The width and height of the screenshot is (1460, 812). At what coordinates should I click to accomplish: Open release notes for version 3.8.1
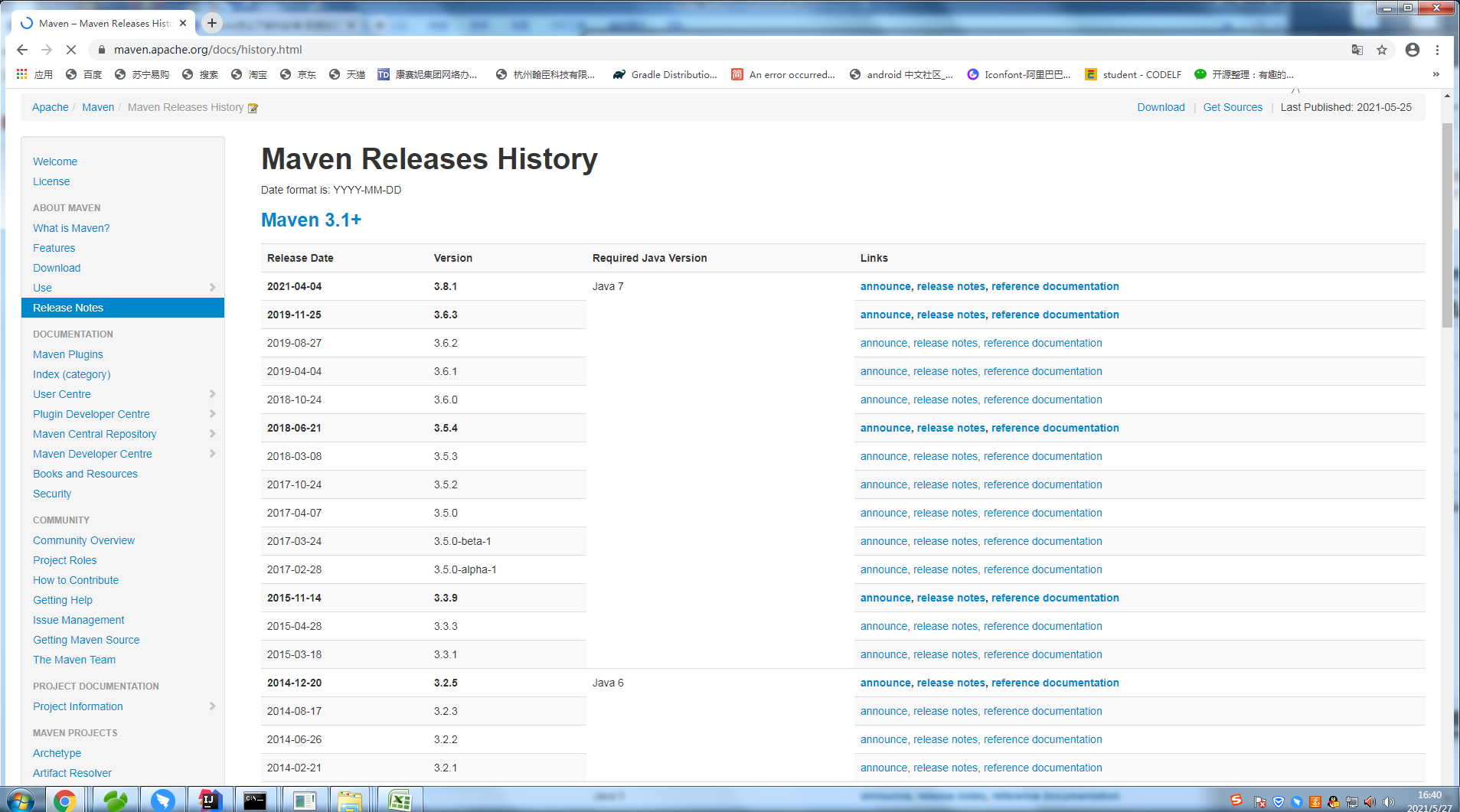click(x=950, y=286)
